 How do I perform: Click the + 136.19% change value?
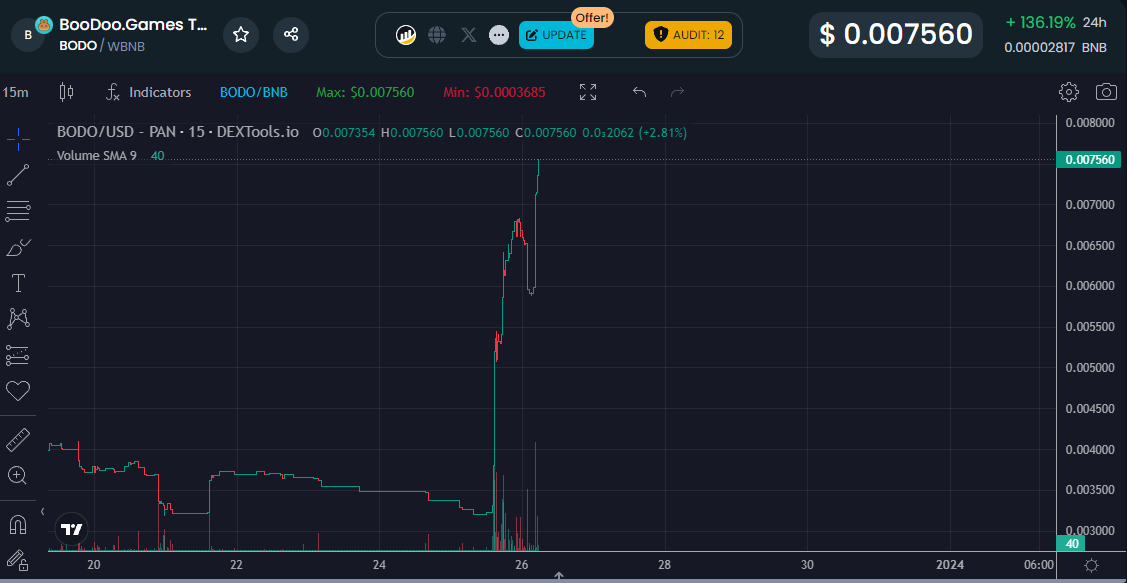click(x=1041, y=22)
